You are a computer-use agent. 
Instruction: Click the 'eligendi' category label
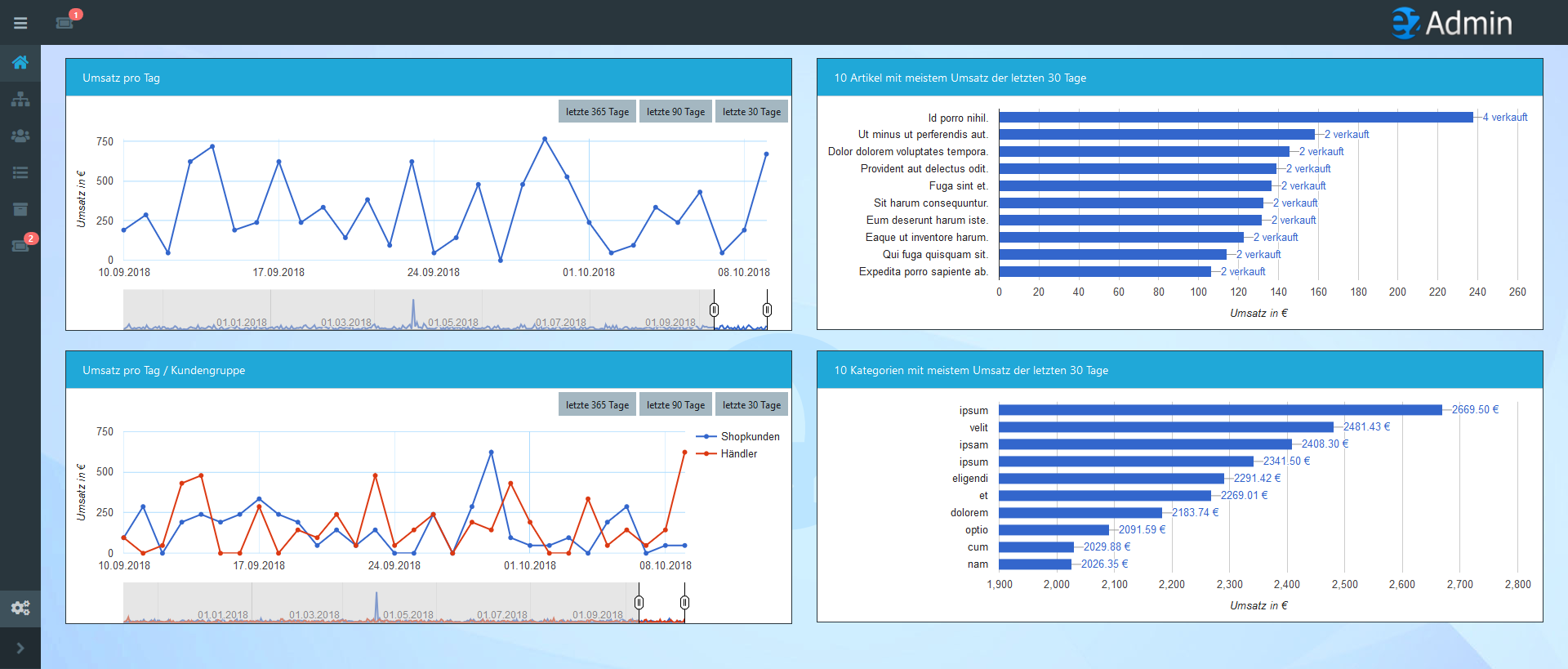pos(970,479)
